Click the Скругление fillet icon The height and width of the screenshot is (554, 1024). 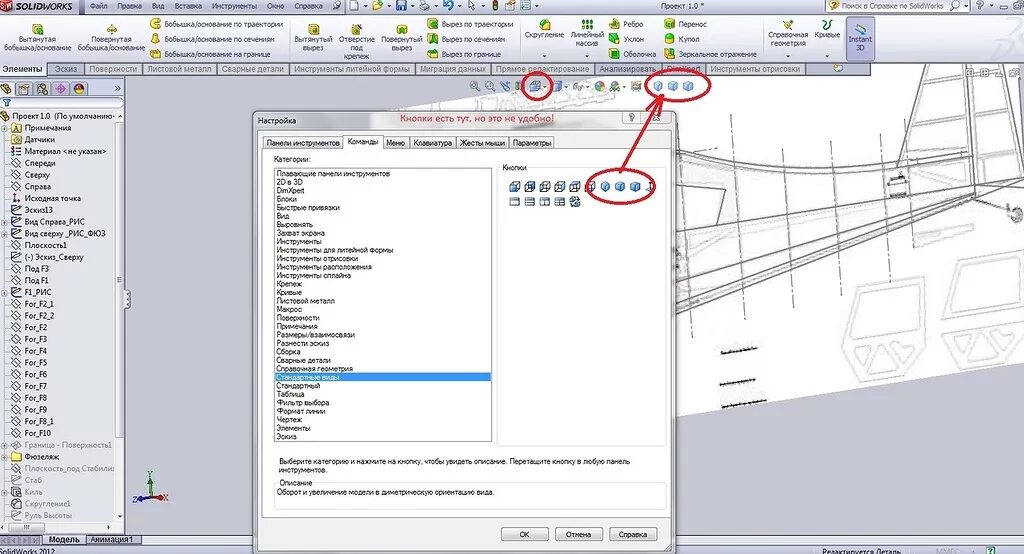pyautogui.click(x=544, y=25)
